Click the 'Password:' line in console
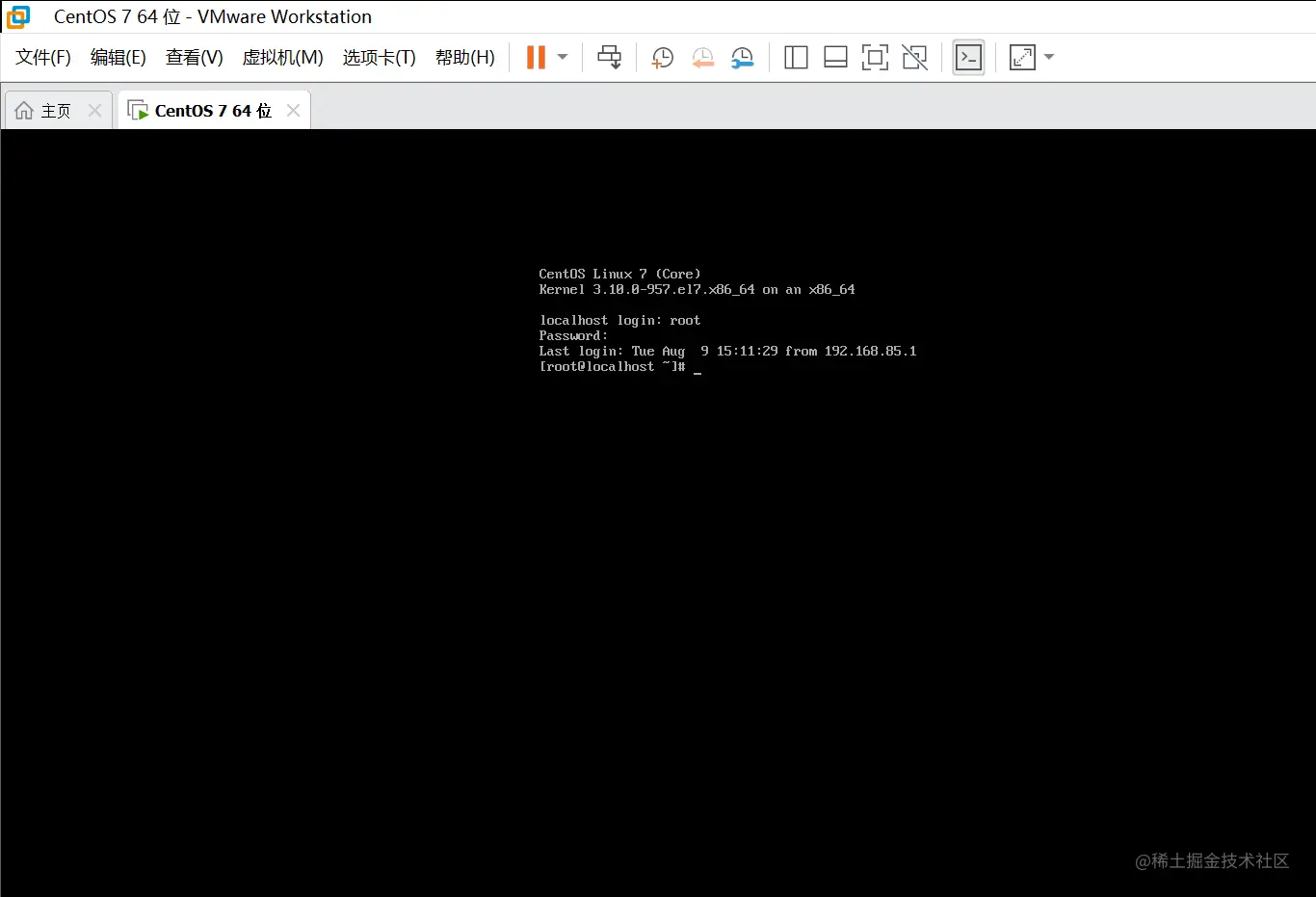1316x897 pixels. [x=573, y=336]
